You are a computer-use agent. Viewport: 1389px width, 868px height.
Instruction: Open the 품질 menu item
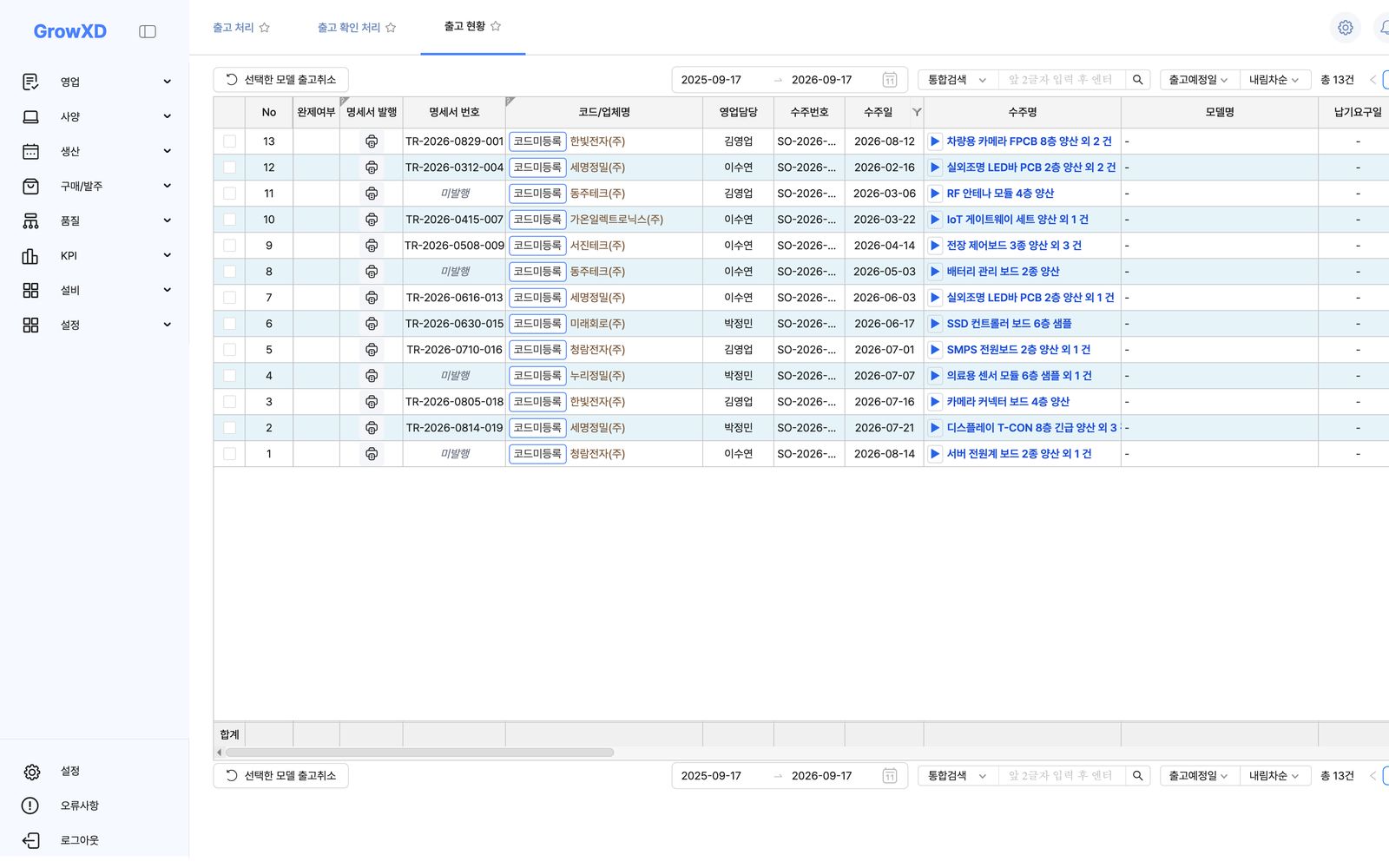(x=96, y=220)
